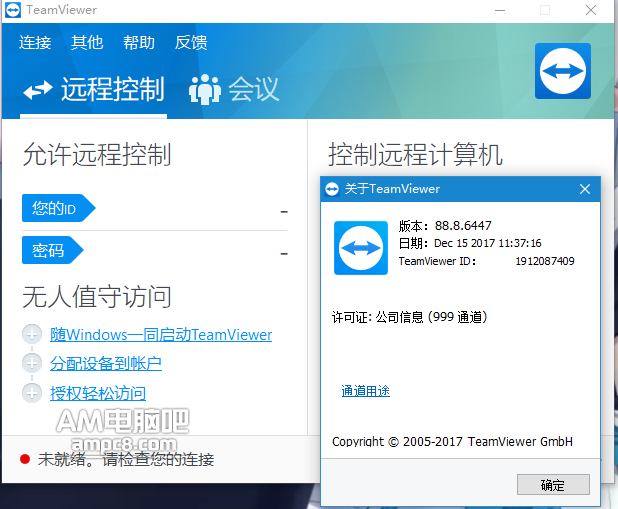The image size is (618, 509).
Task: Click the 远程控制 arrows icon
Action: point(37,89)
